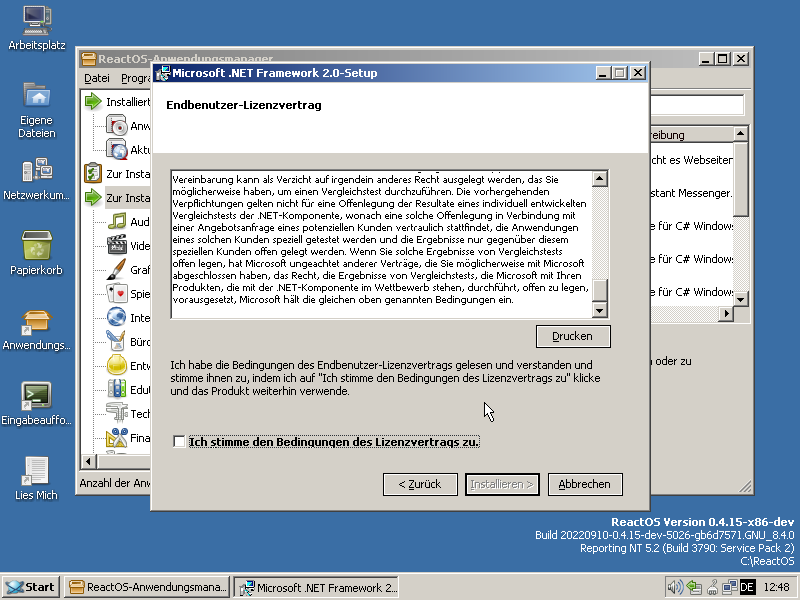Image resolution: width=800 pixels, height=600 pixels.
Task: Select the Büro category office icon
Action: [116, 341]
